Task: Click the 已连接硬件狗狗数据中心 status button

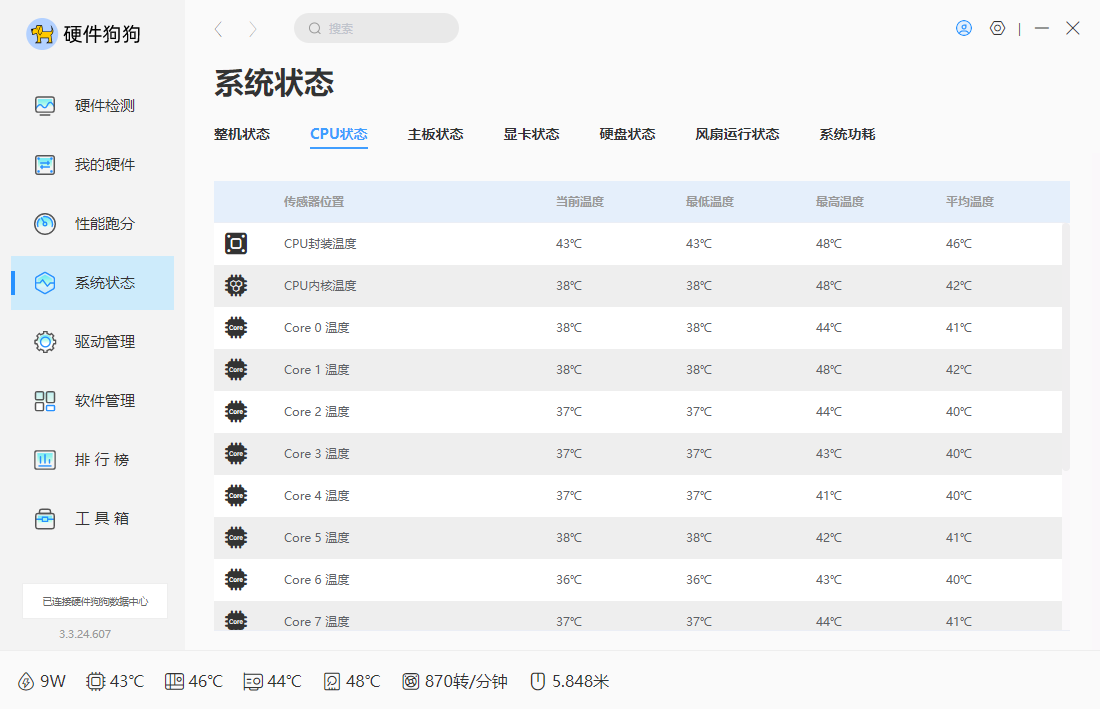Action: [95, 601]
